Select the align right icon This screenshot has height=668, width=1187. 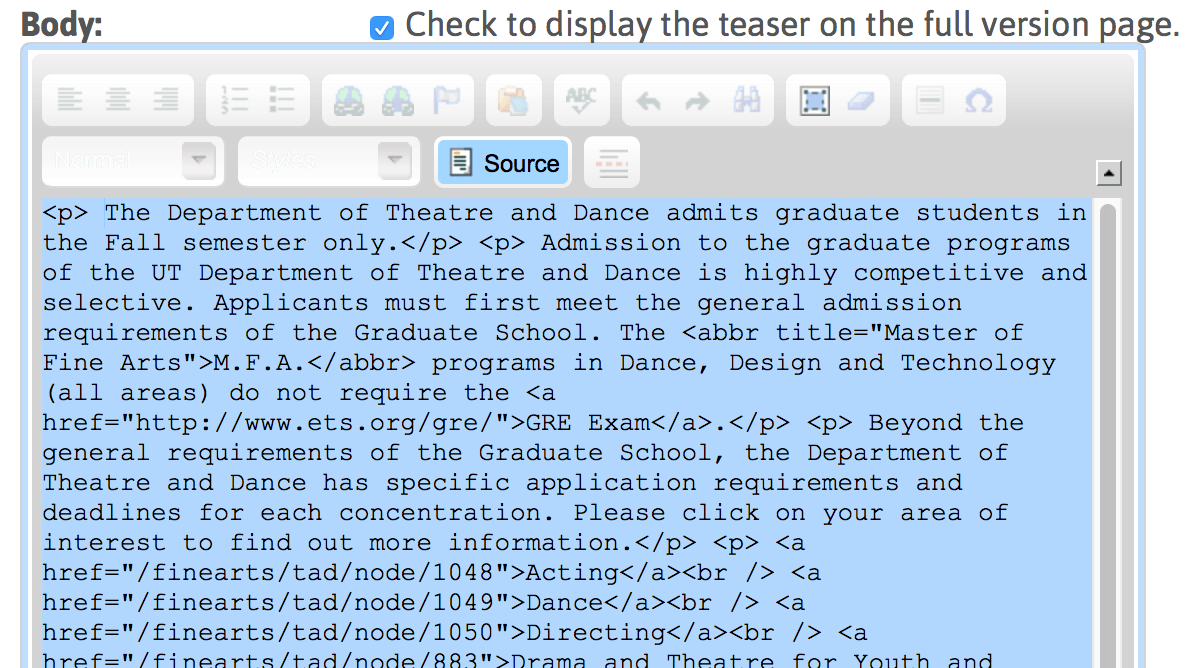click(x=166, y=100)
